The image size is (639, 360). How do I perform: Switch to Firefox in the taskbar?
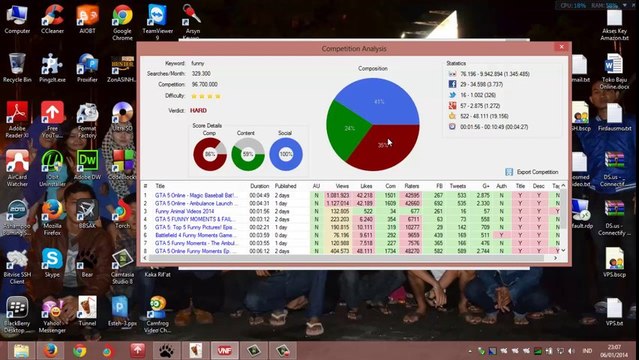pos(51,350)
